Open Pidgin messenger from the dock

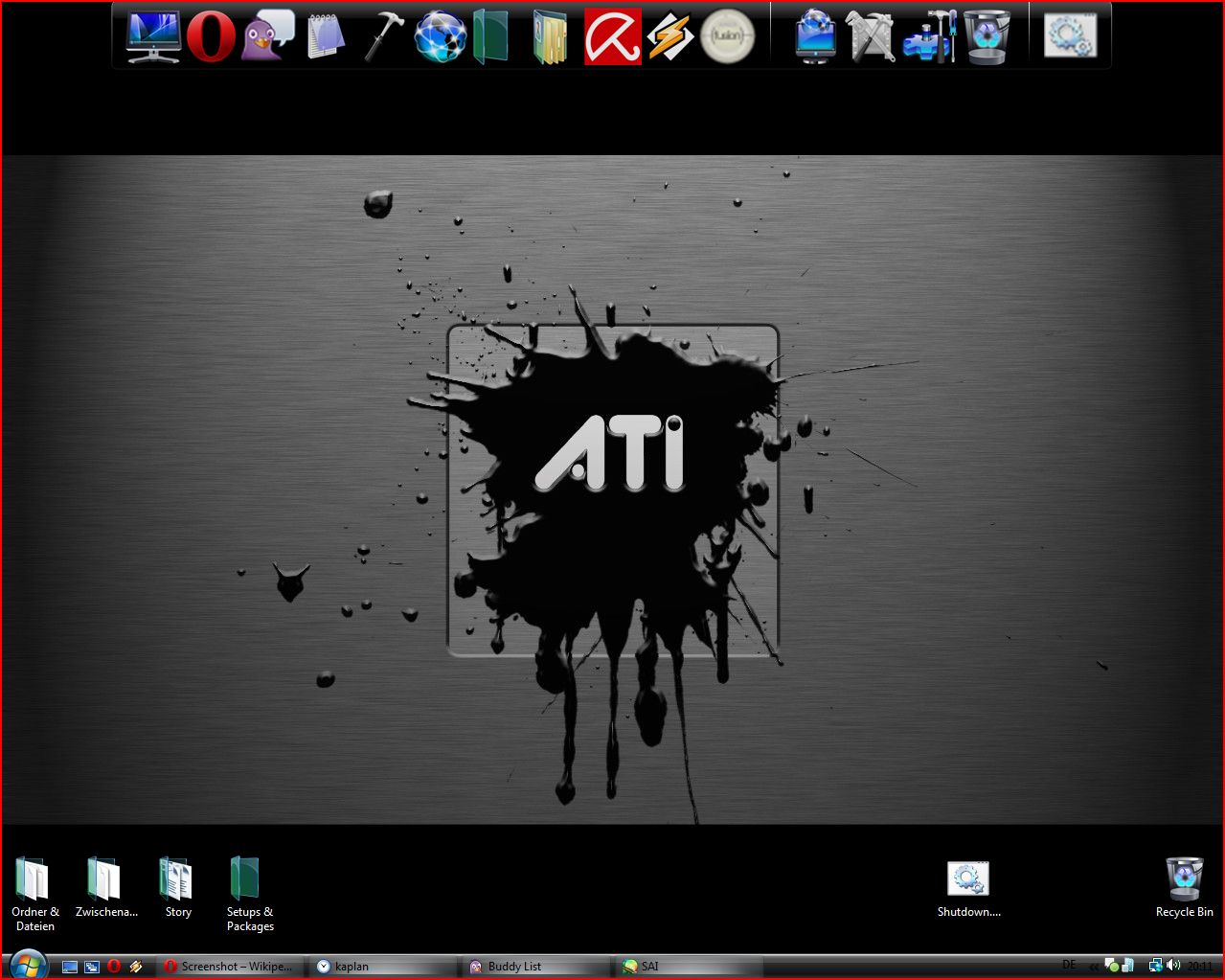click(267, 36)
